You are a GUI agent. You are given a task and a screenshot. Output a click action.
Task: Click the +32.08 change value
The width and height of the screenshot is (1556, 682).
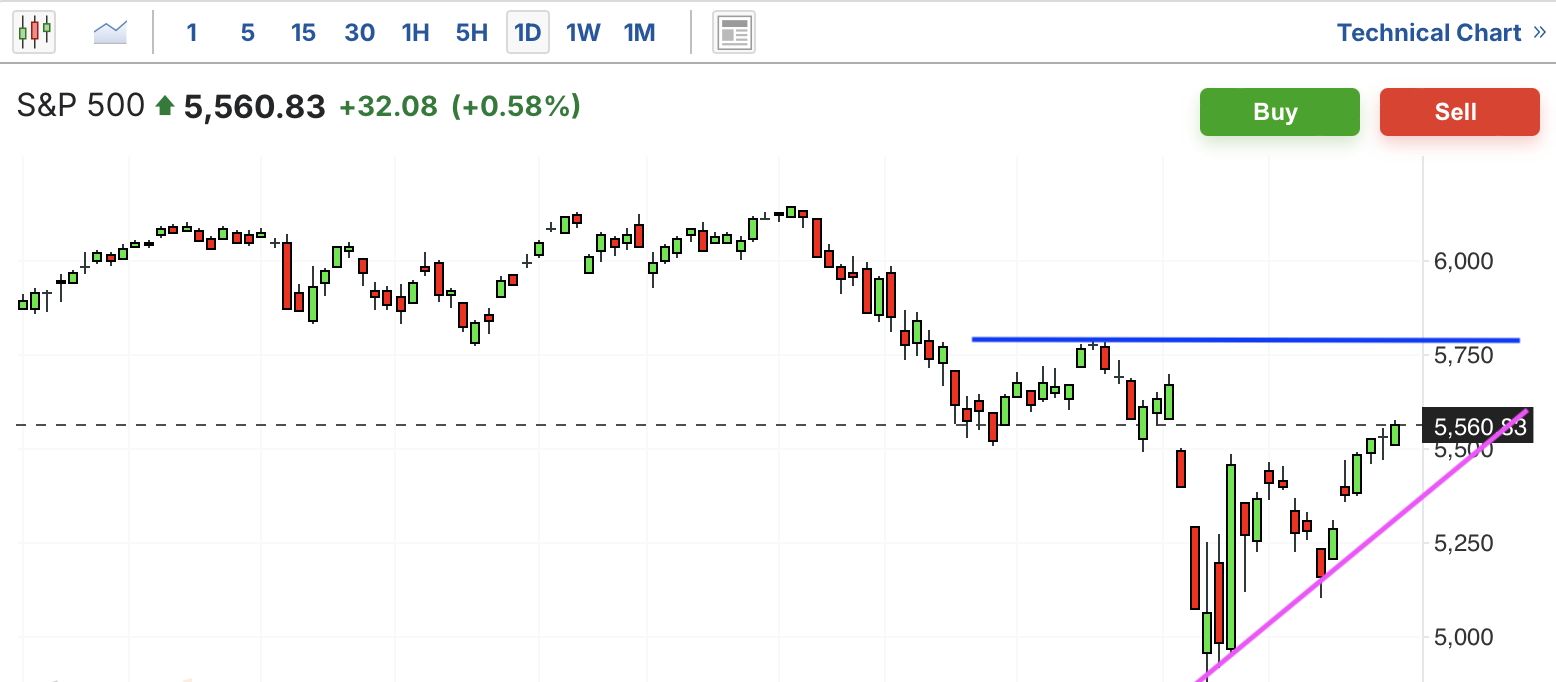[388, 106]
